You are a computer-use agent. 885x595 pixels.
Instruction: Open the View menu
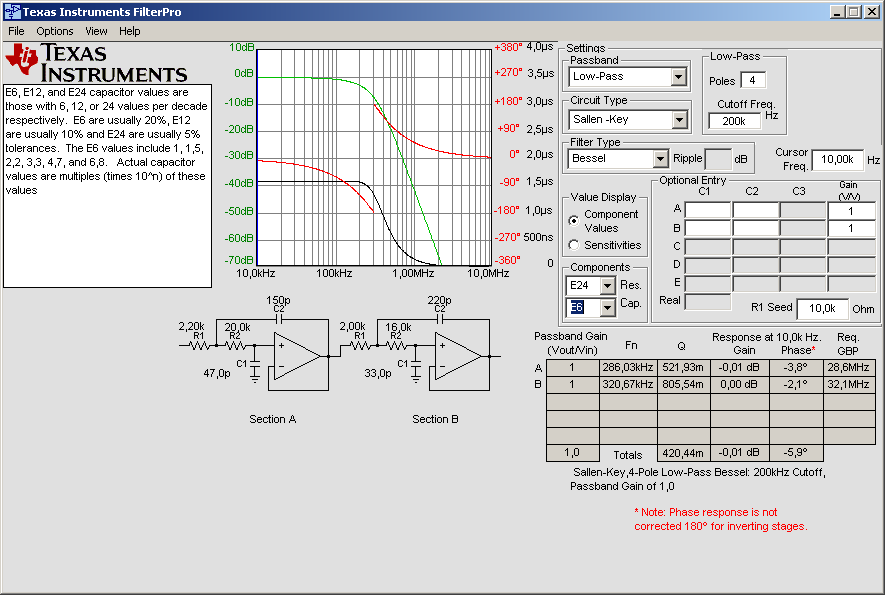point(96,31)
